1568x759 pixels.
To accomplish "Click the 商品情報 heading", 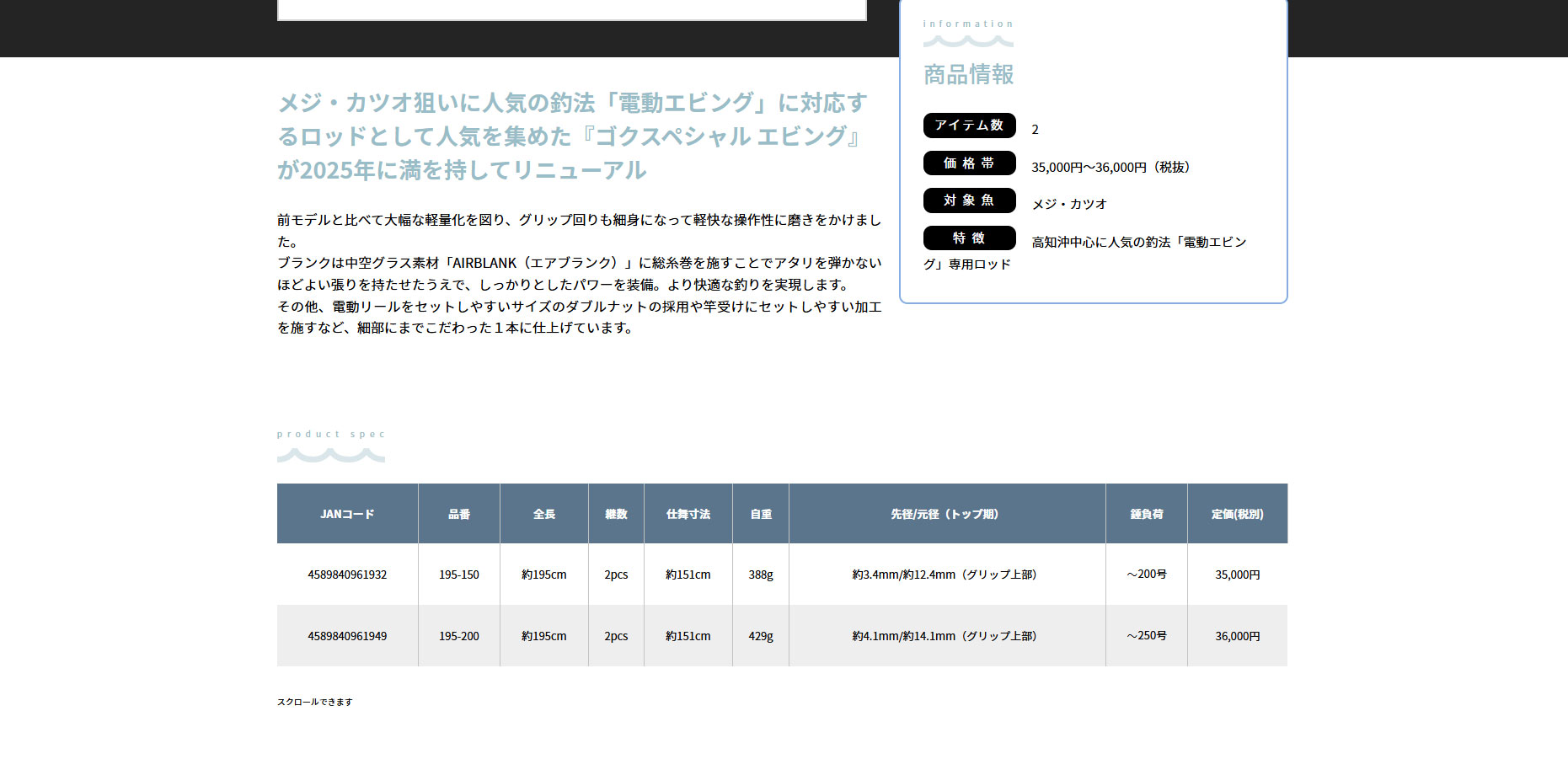I will pyautogui.click(x=968, y=75).
